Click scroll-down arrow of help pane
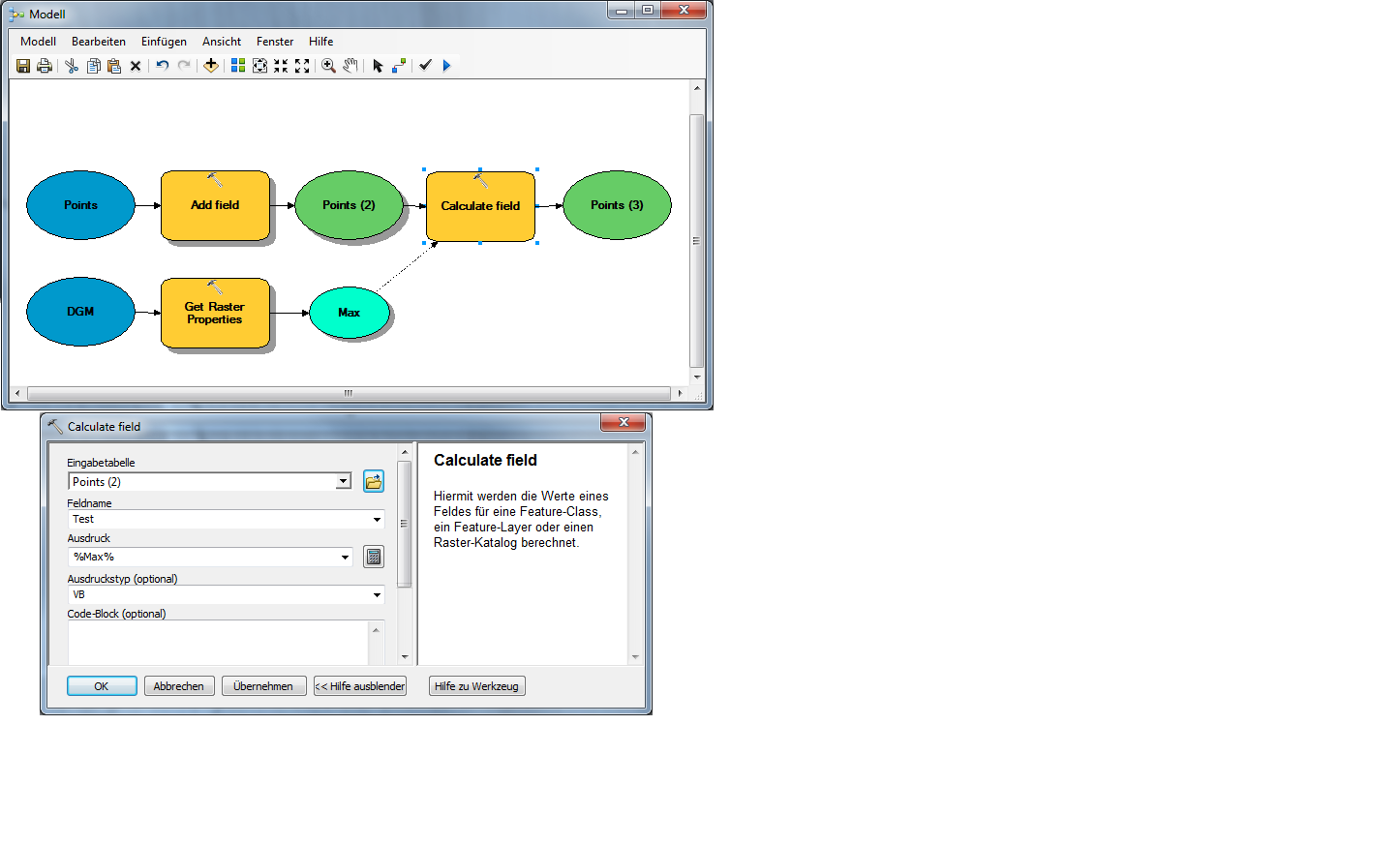The height and width of the screenshot is (846, 1400). pos(635,656)
